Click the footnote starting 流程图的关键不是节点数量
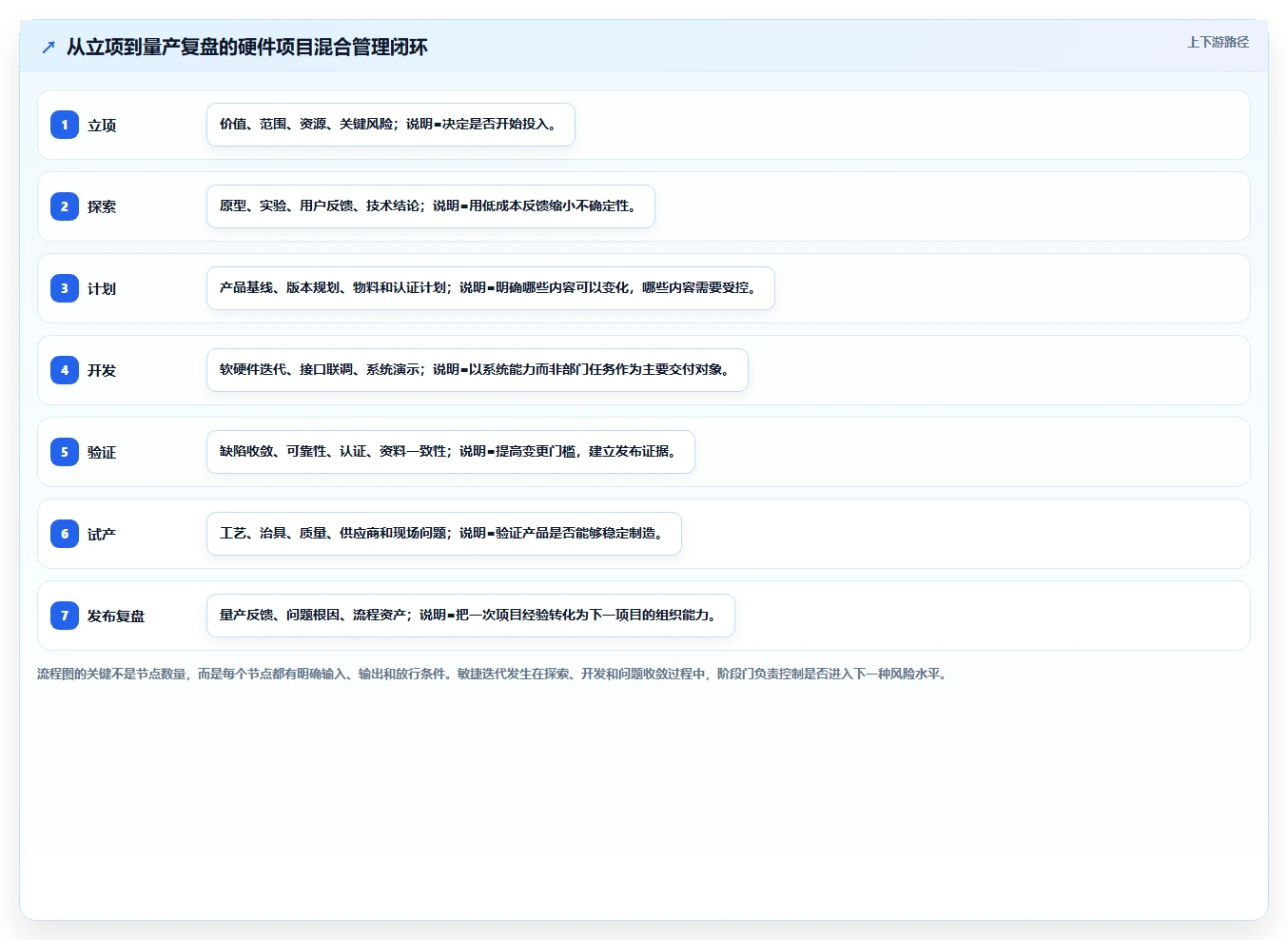This screenshot has width=1288, height=940. [x=494, y=674]
